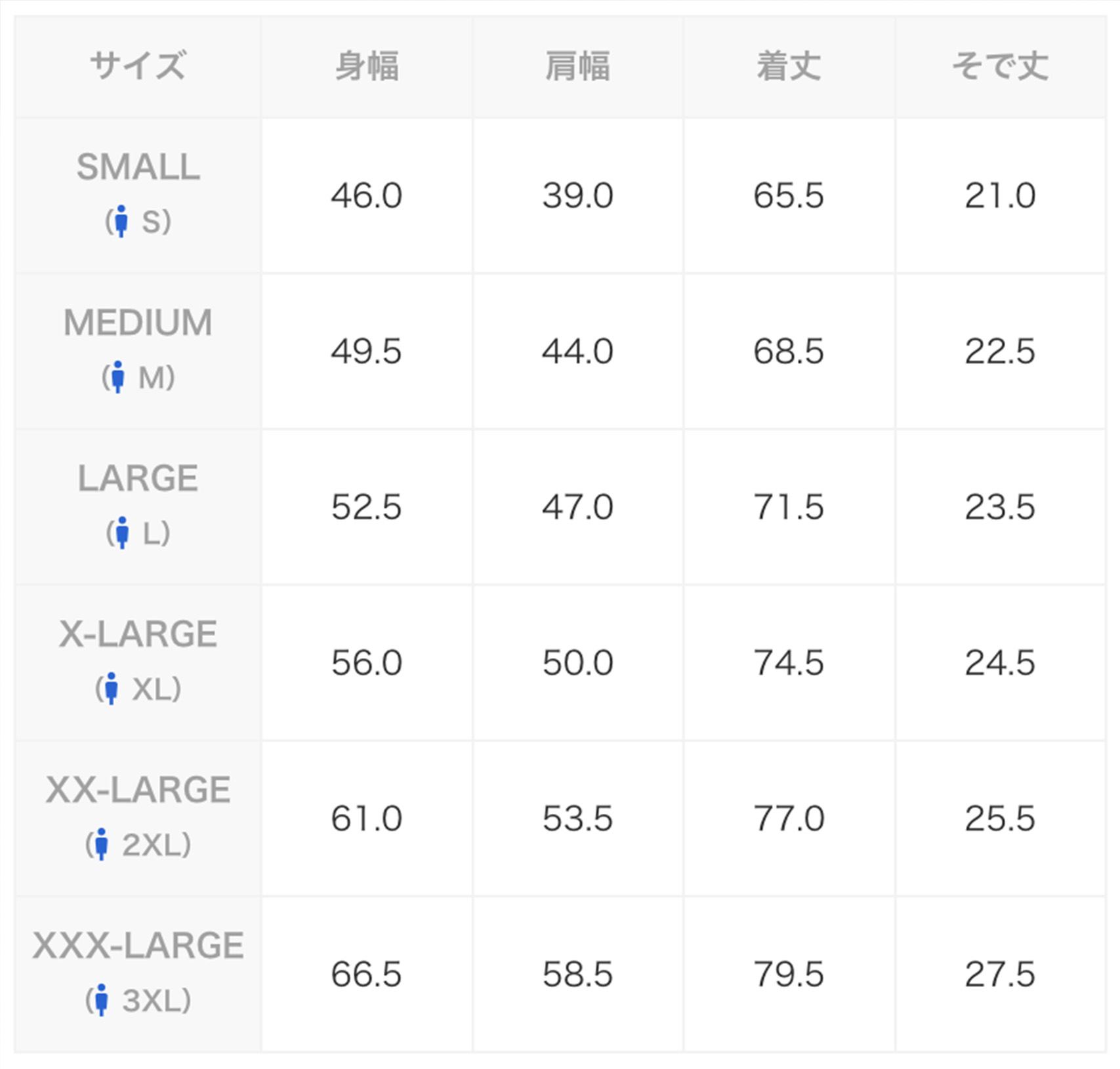Select the 肩幅 column header
Screen dimensions: 1120x1069
pyautogui.click(x=577, y=66)
